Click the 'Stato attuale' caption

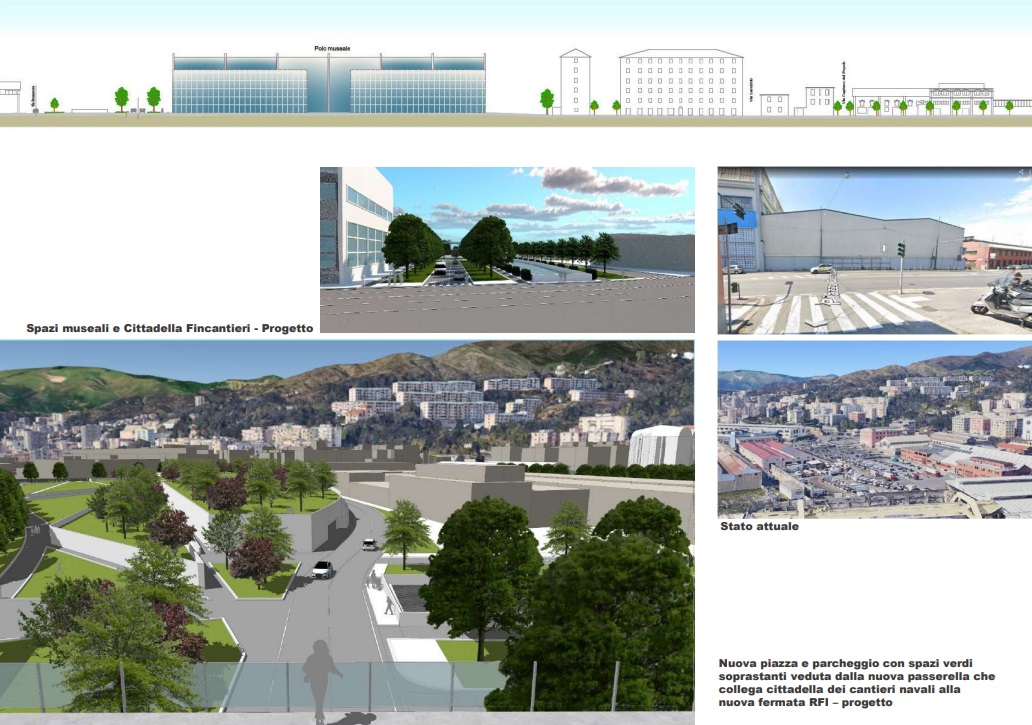point(759,526)
